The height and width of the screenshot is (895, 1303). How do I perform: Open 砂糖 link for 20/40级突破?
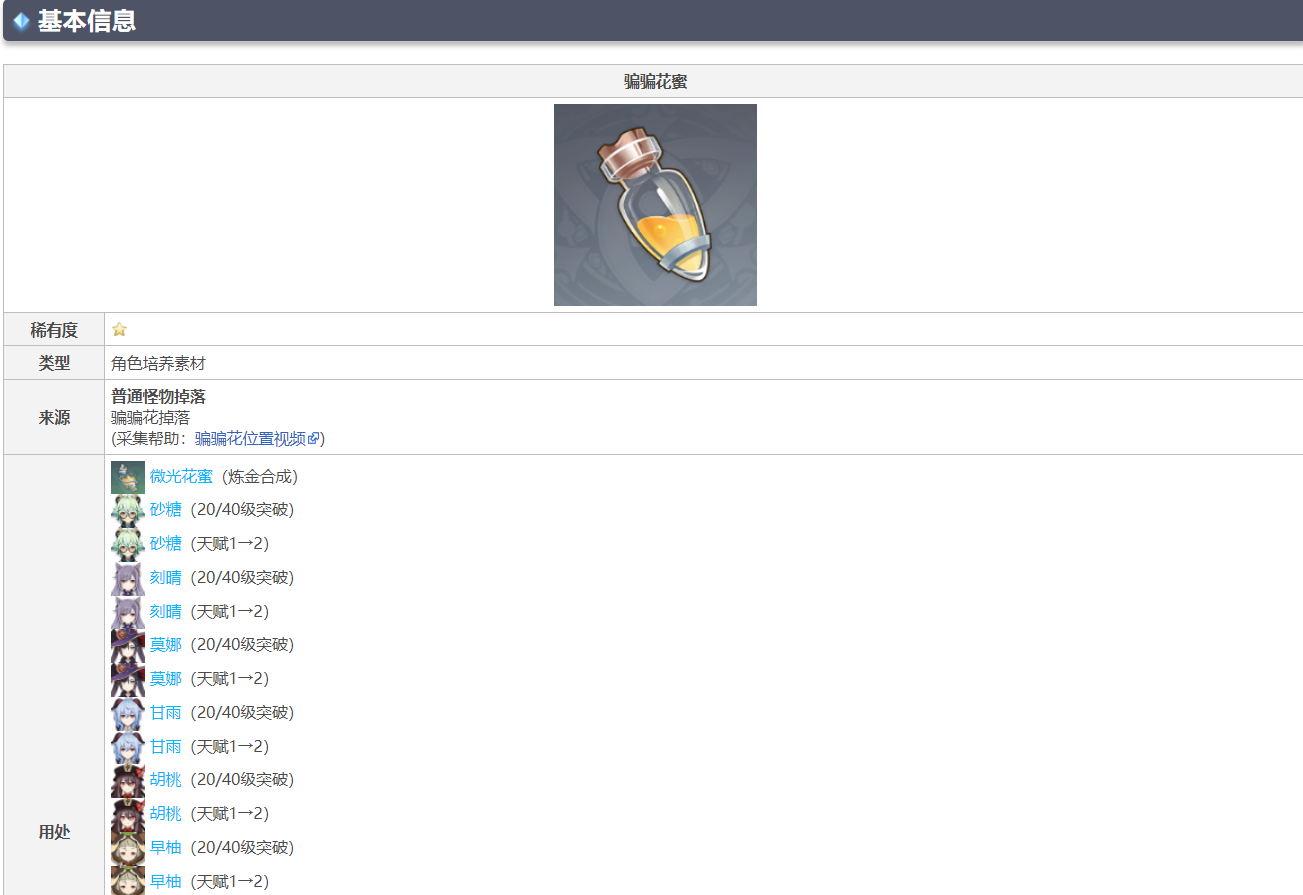[x=166, y=510]
